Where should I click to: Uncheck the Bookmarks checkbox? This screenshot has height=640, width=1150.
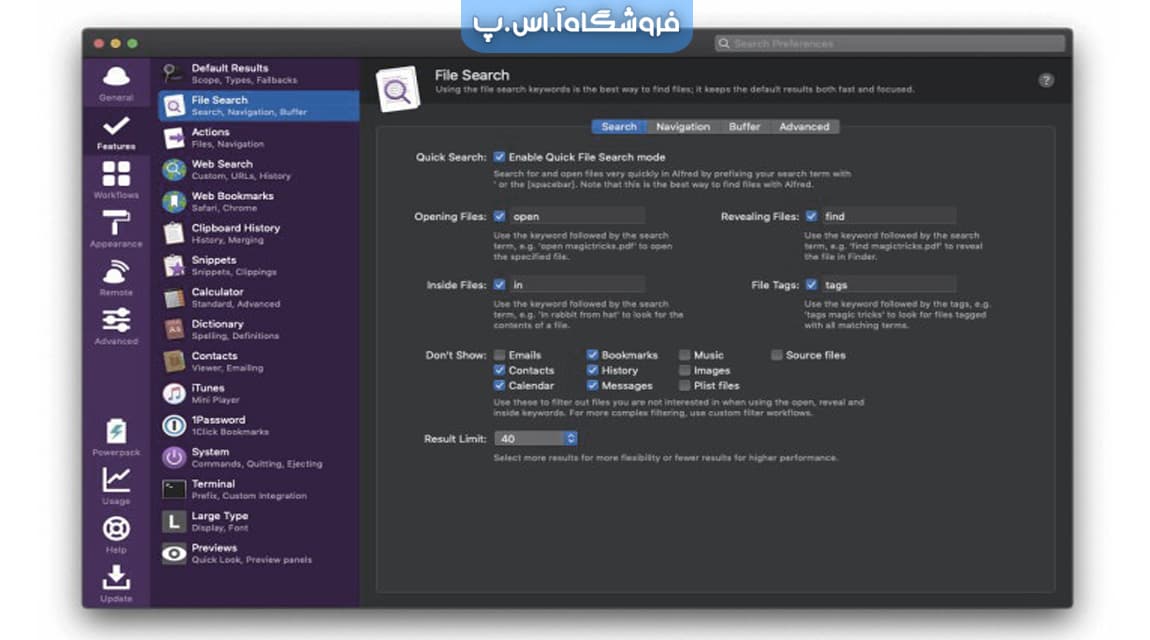[592, 355]
